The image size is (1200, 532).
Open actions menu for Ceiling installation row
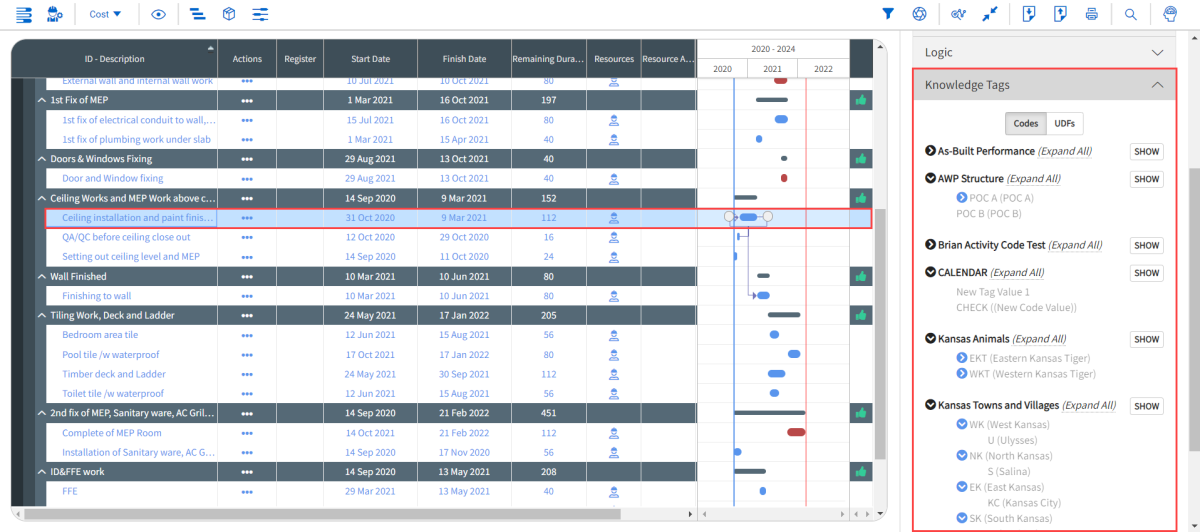(247, 218)
